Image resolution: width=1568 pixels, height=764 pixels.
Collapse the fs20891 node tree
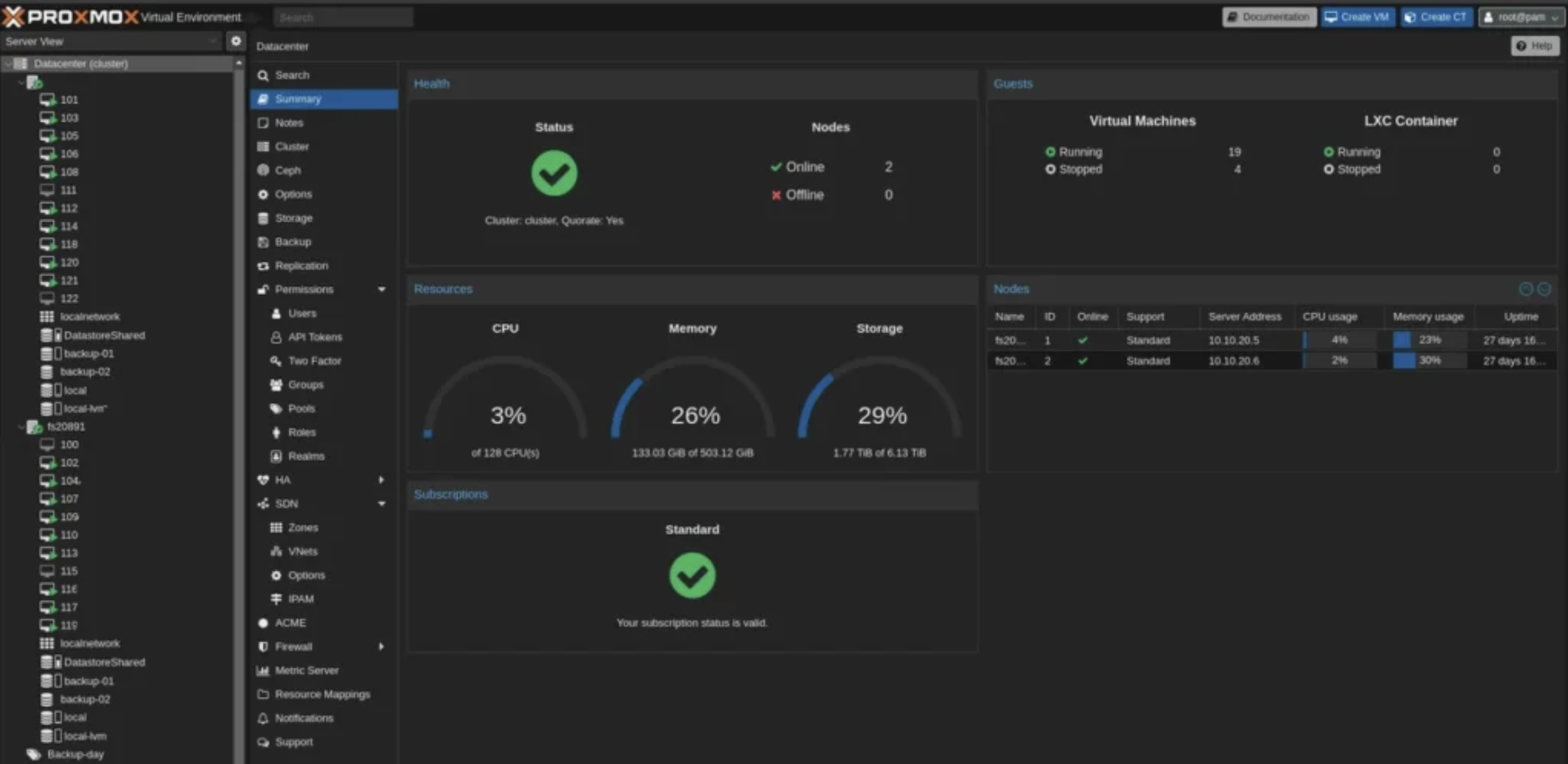coord(22,426)
